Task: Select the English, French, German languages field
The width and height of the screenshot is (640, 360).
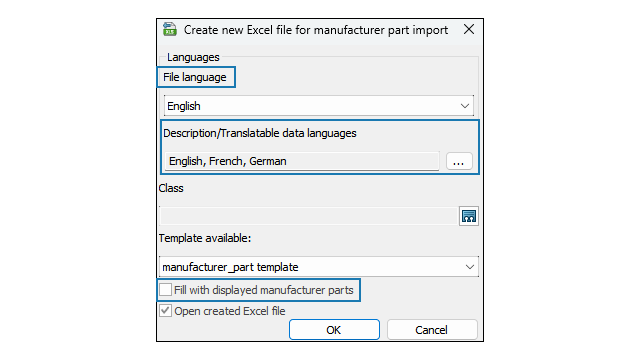Action: (x=302, y=161)
